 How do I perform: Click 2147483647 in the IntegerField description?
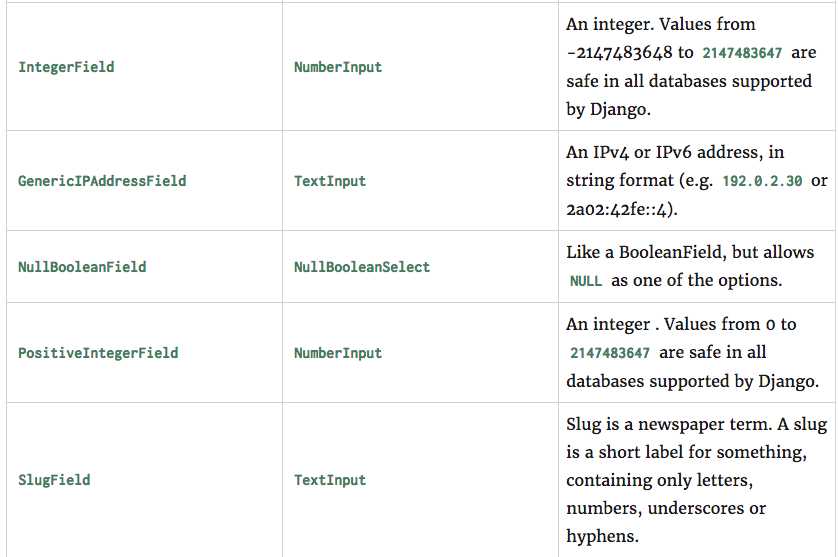(x=742, y=53)
